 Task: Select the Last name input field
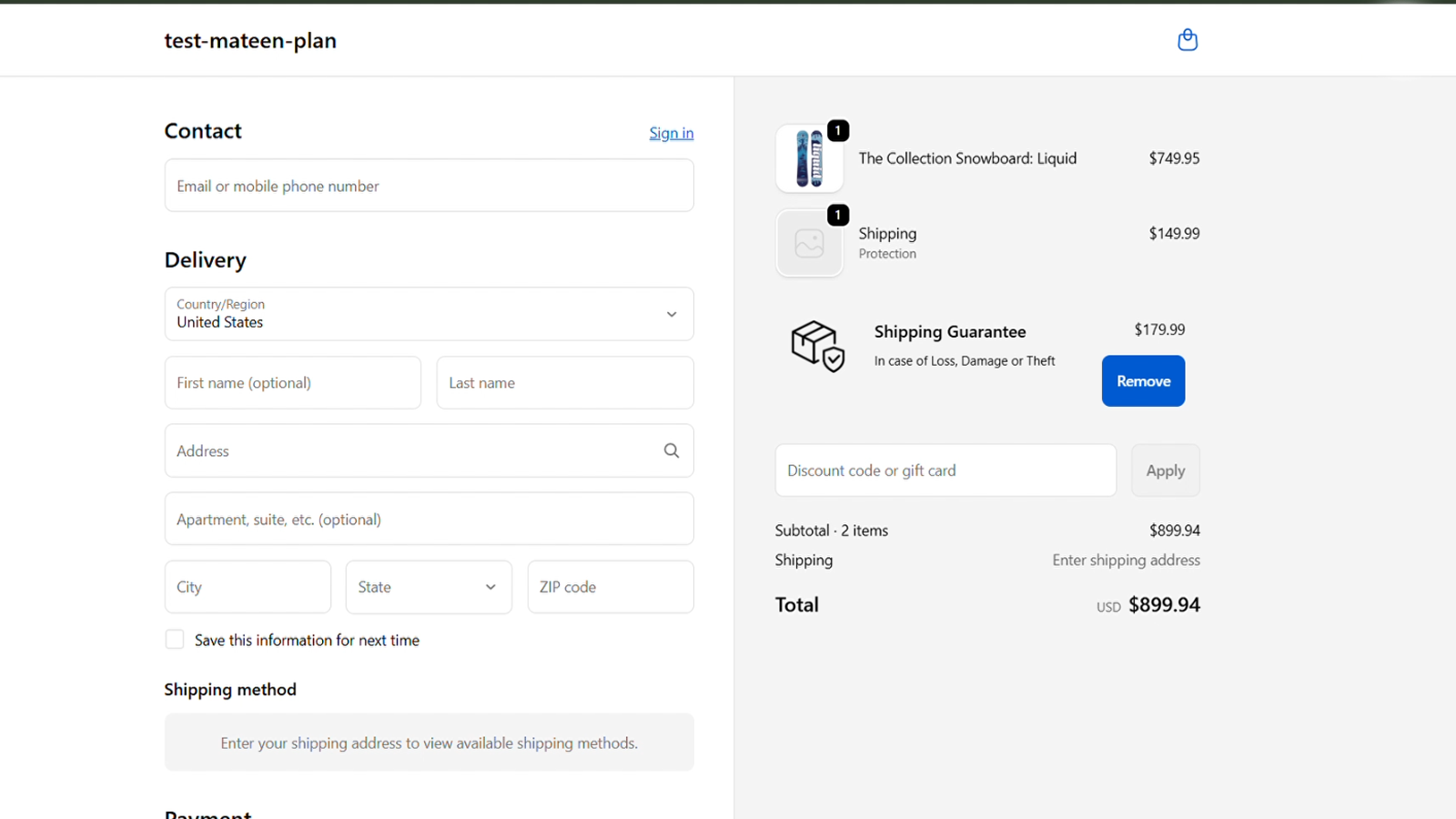(x=564, y=383)
